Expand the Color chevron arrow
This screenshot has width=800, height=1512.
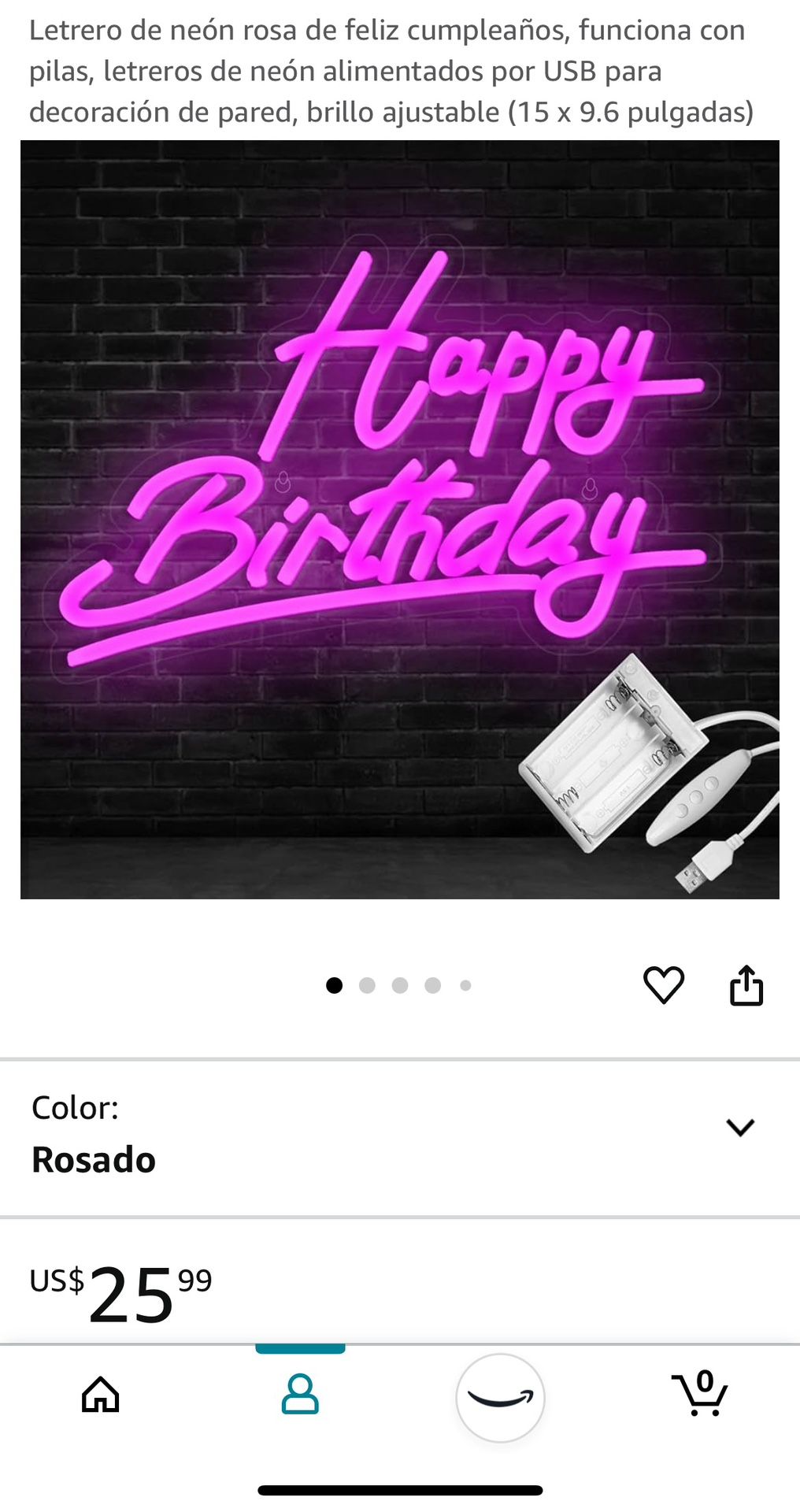pyautogui.click(x=740, y=1128)
